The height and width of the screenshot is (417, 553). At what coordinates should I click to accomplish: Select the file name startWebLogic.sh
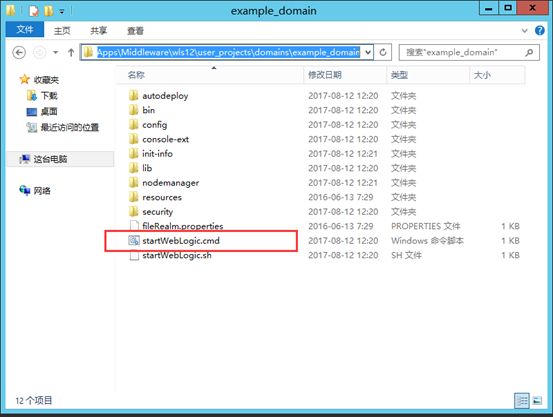(x=177, y=255)
